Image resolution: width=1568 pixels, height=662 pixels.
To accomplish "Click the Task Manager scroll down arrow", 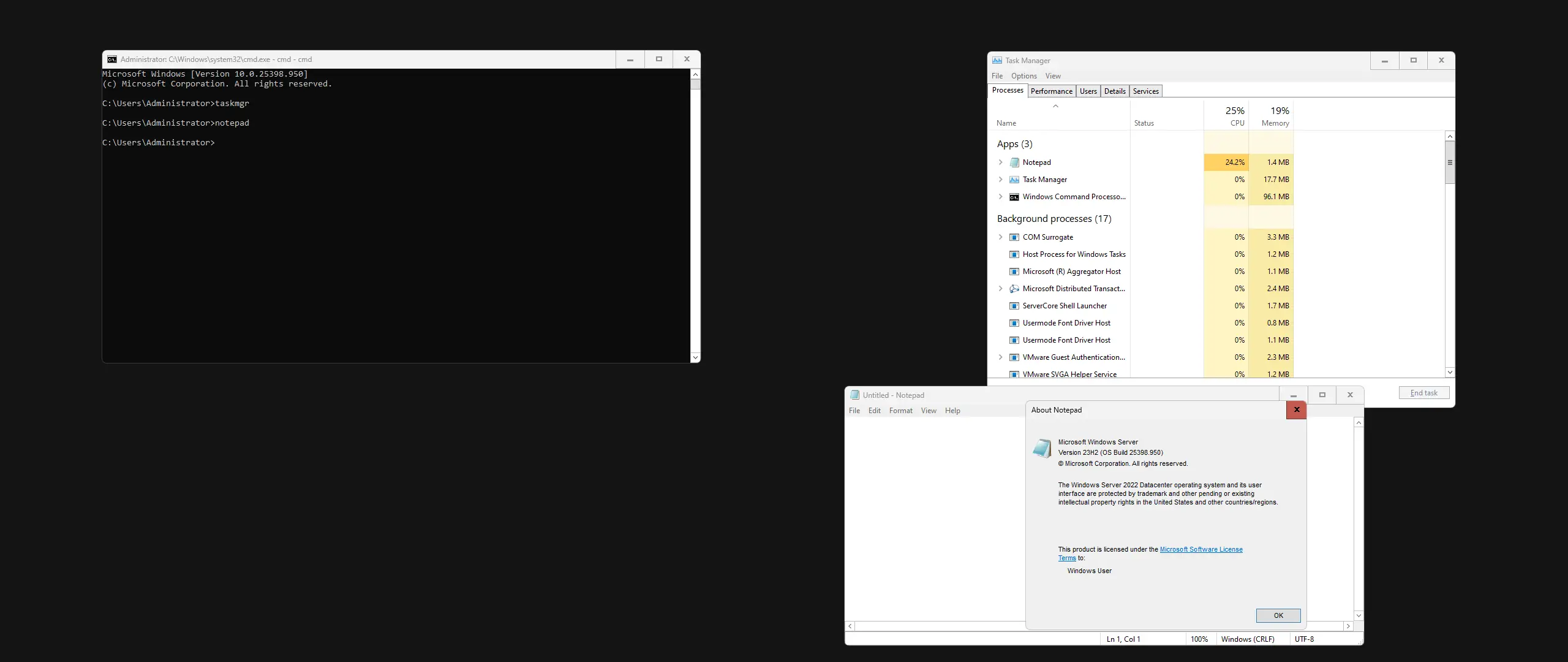I will point(1449,372).
